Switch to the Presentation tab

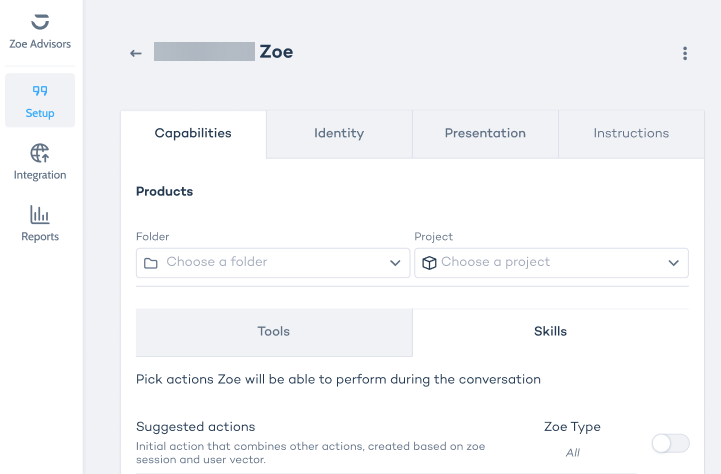pos(485,133)
